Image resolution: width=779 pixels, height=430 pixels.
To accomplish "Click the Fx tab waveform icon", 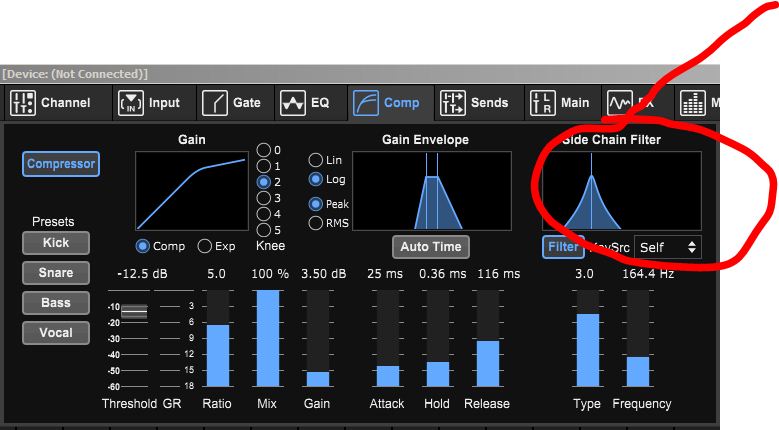I will [x=620, y=103].
